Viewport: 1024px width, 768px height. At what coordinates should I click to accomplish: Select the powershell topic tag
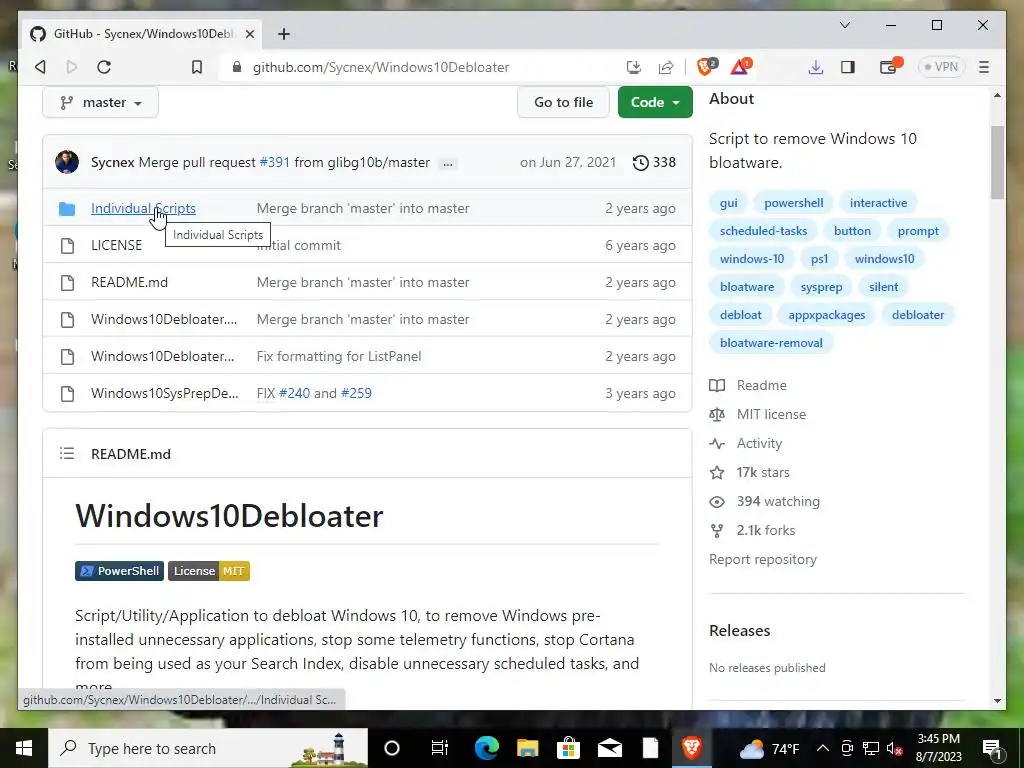[793, 203]
